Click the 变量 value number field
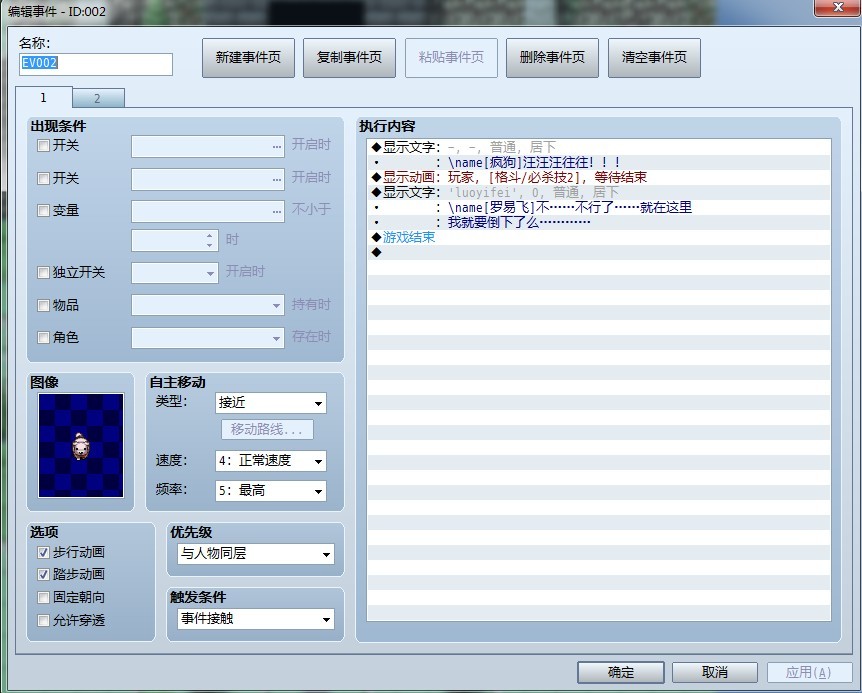 click(x=175, y=240)
